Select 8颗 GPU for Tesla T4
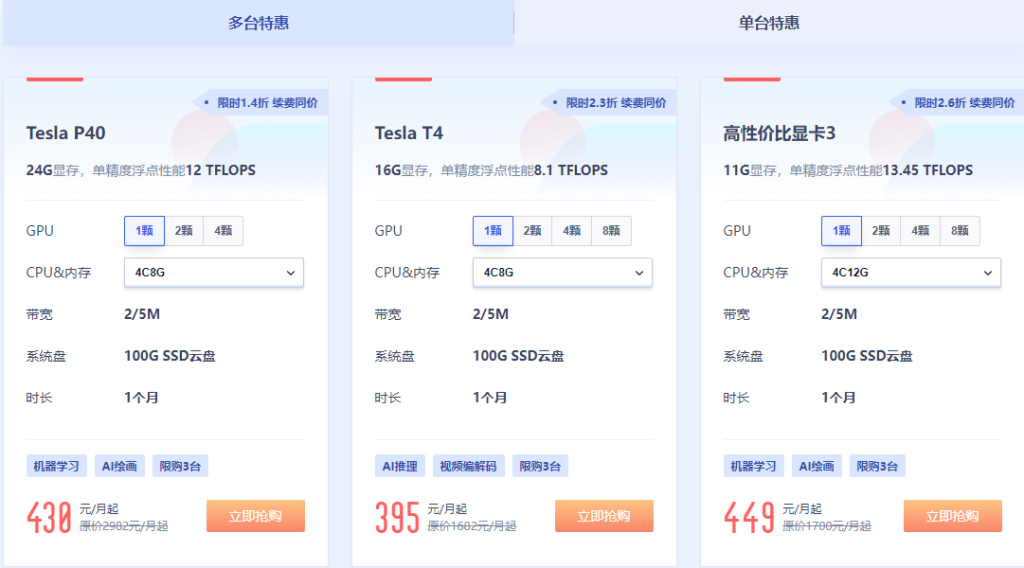 [611, 231]
